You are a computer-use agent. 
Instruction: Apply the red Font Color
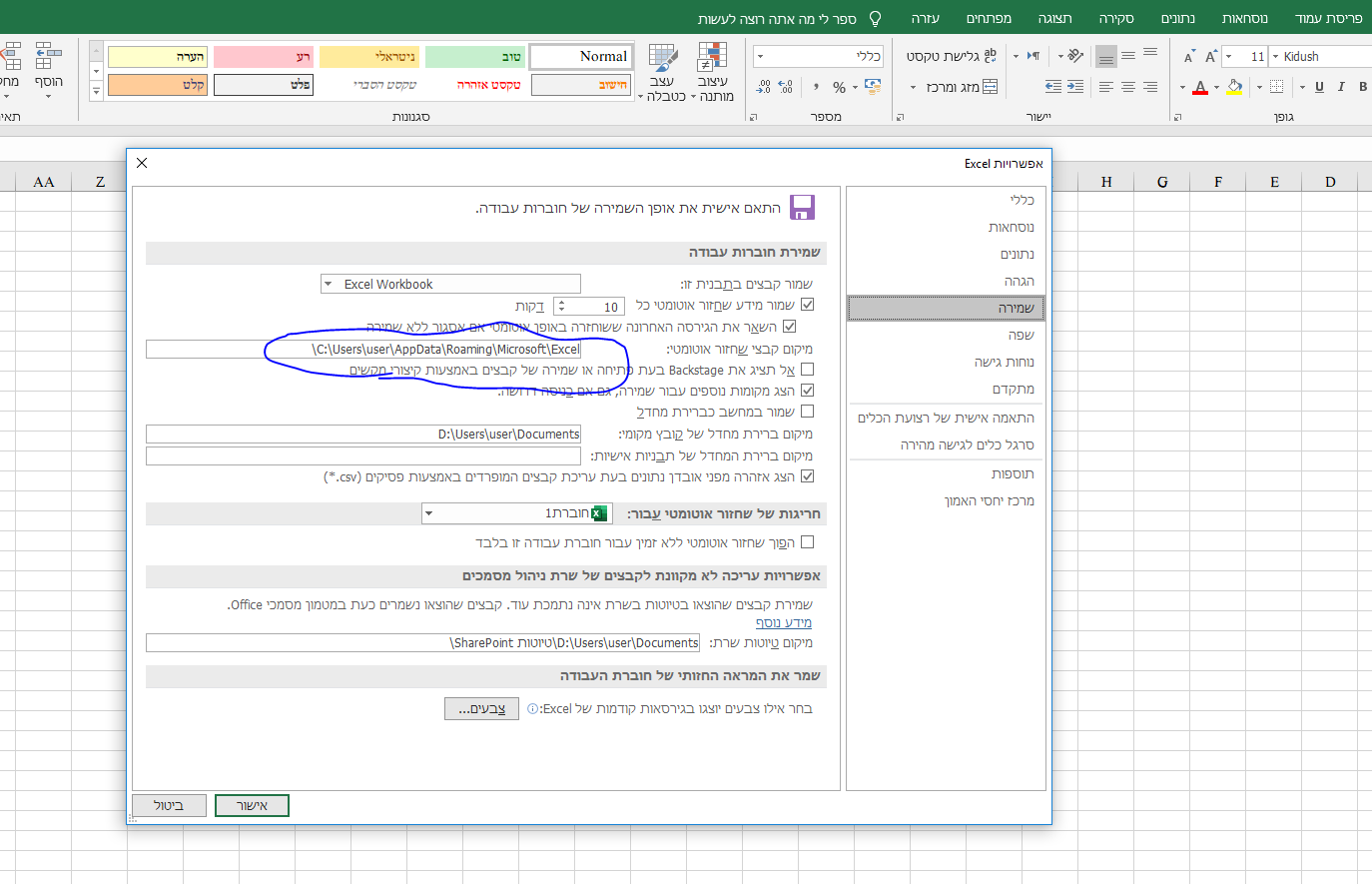[x=1200, y=87]
